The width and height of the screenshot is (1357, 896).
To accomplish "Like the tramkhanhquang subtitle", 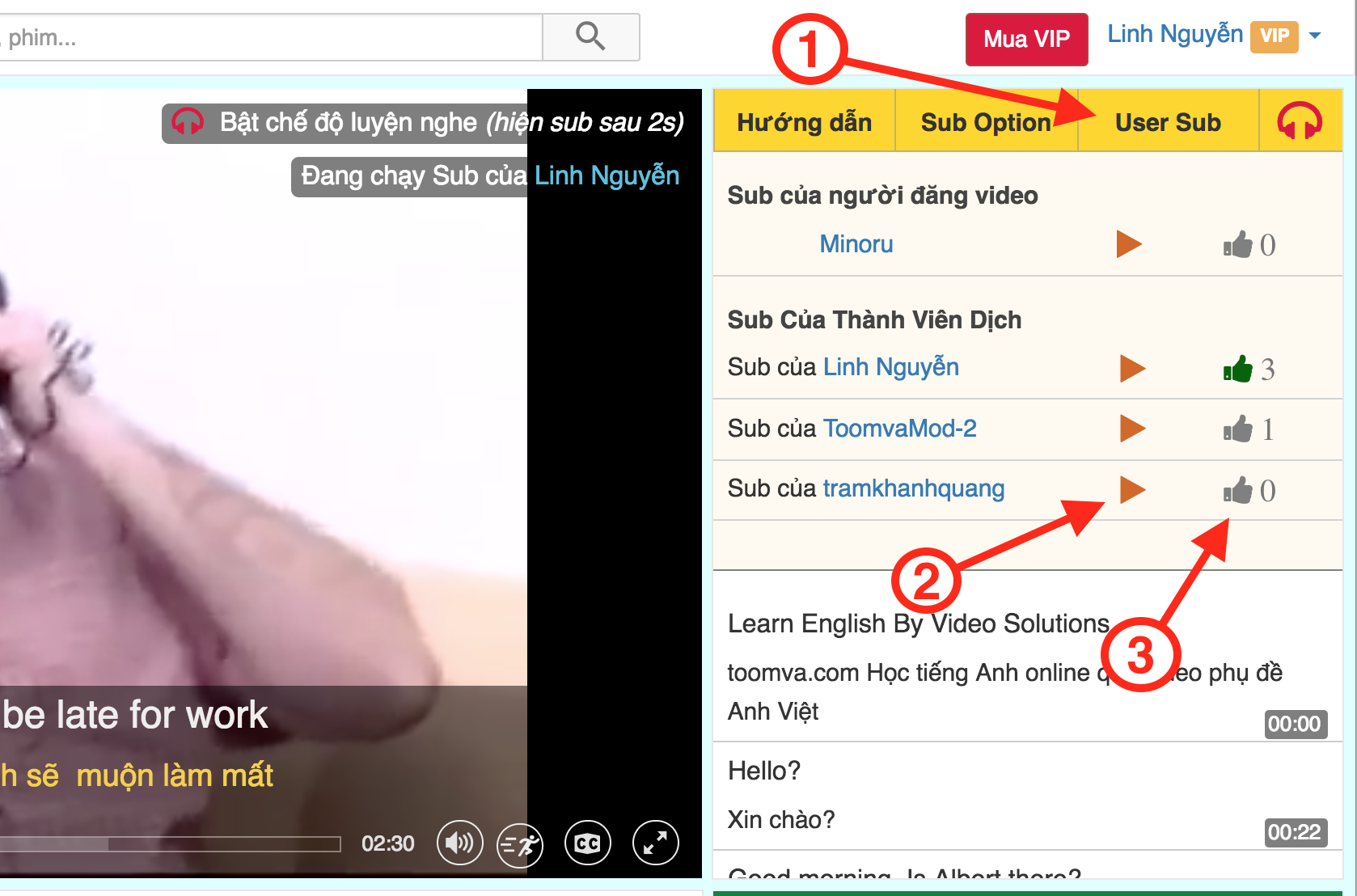I will [x=1238, y=490].
